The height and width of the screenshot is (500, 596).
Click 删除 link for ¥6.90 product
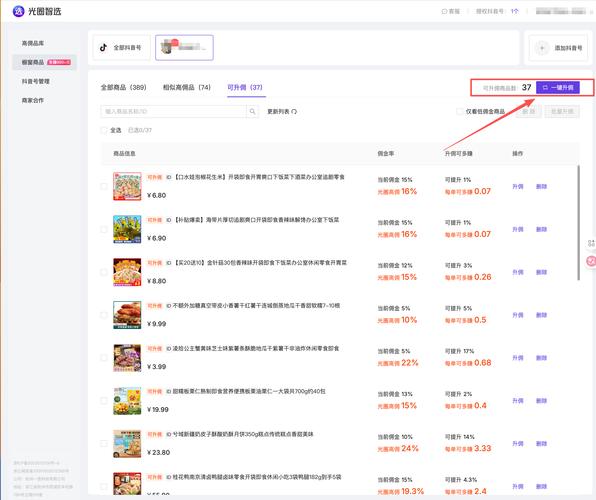(541, 229)
